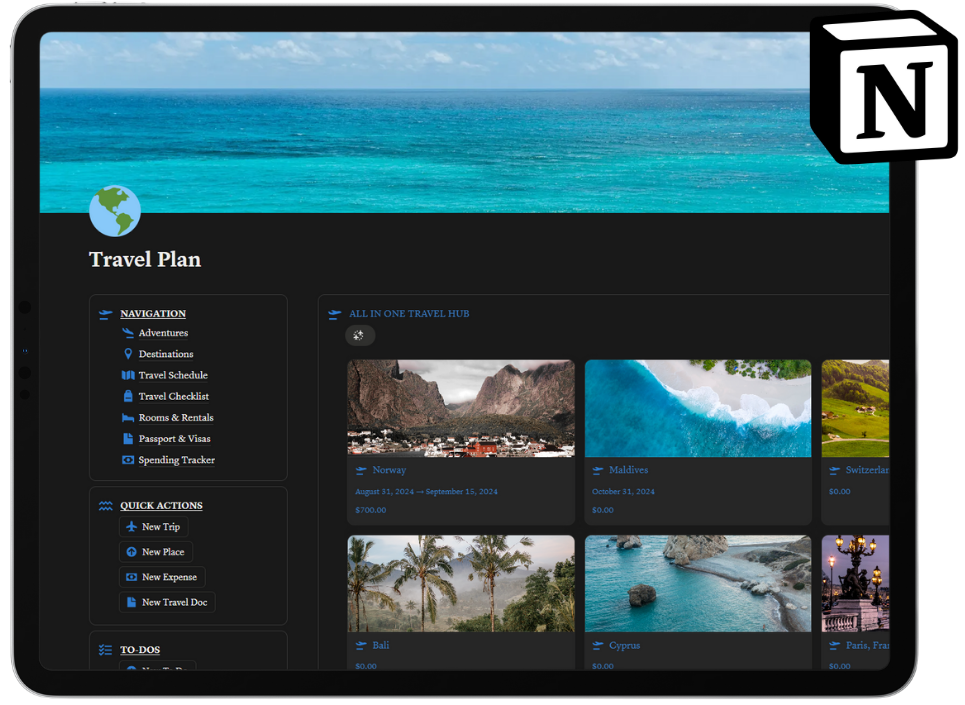Click the money icon next to Spending Tracker
This screenshot has width=965, height=705.
(x=127, y=460)
